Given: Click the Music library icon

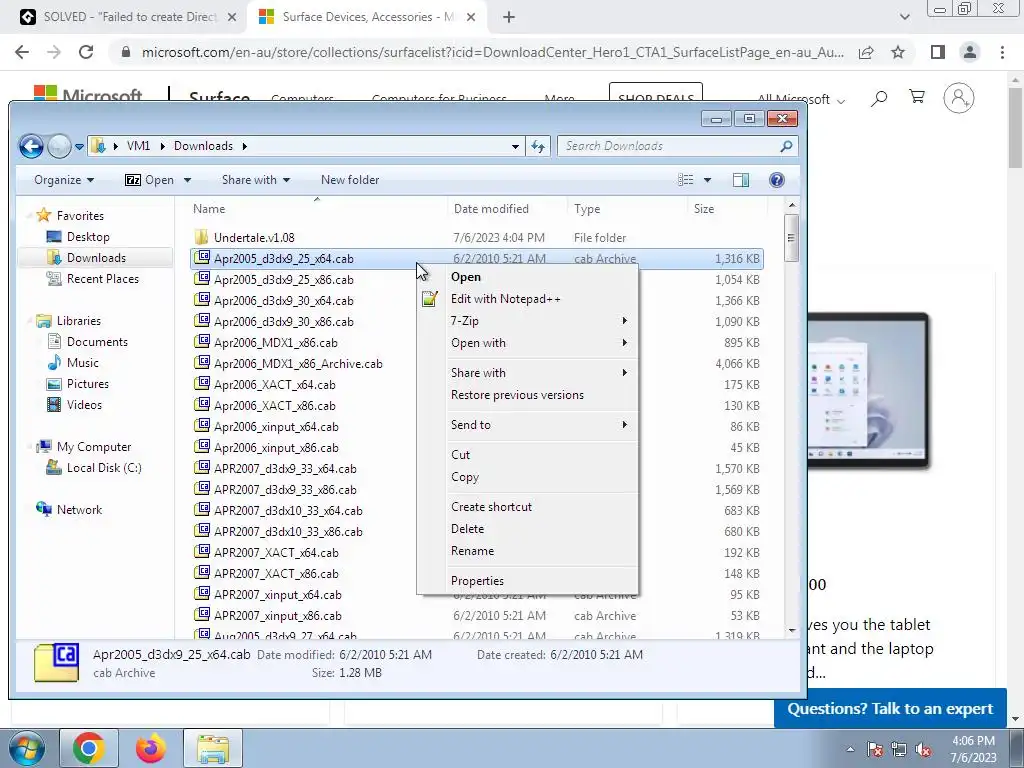Looking at the screenshot, I should tap(54, 363).
